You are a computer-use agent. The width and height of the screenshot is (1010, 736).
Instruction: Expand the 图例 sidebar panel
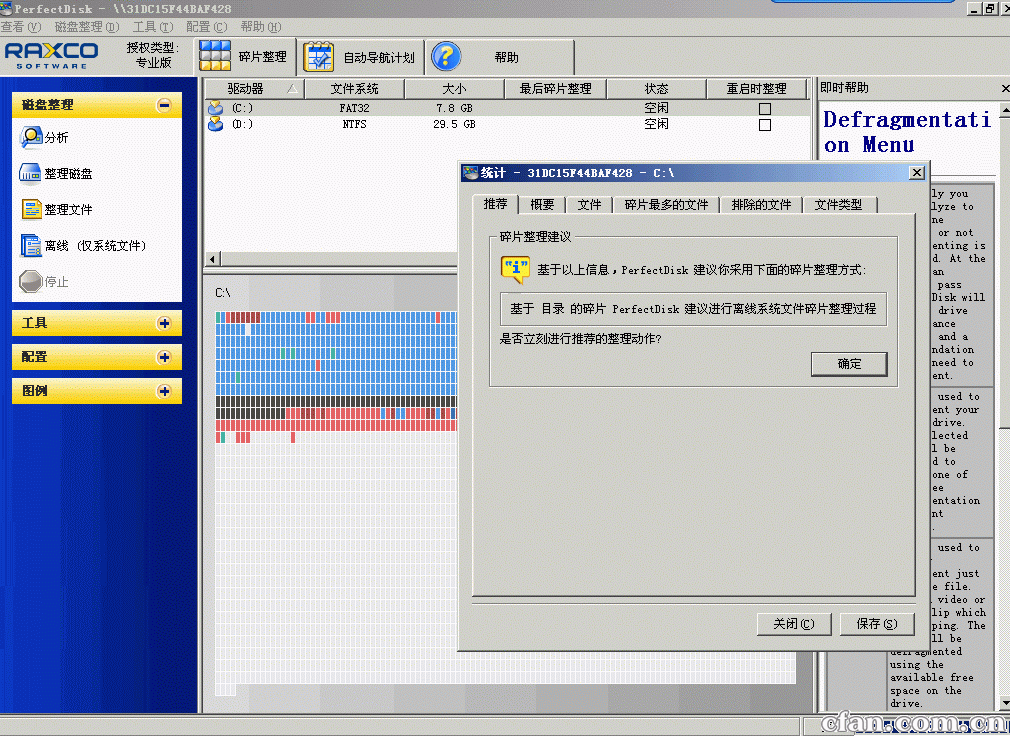[x=164, y=391]
